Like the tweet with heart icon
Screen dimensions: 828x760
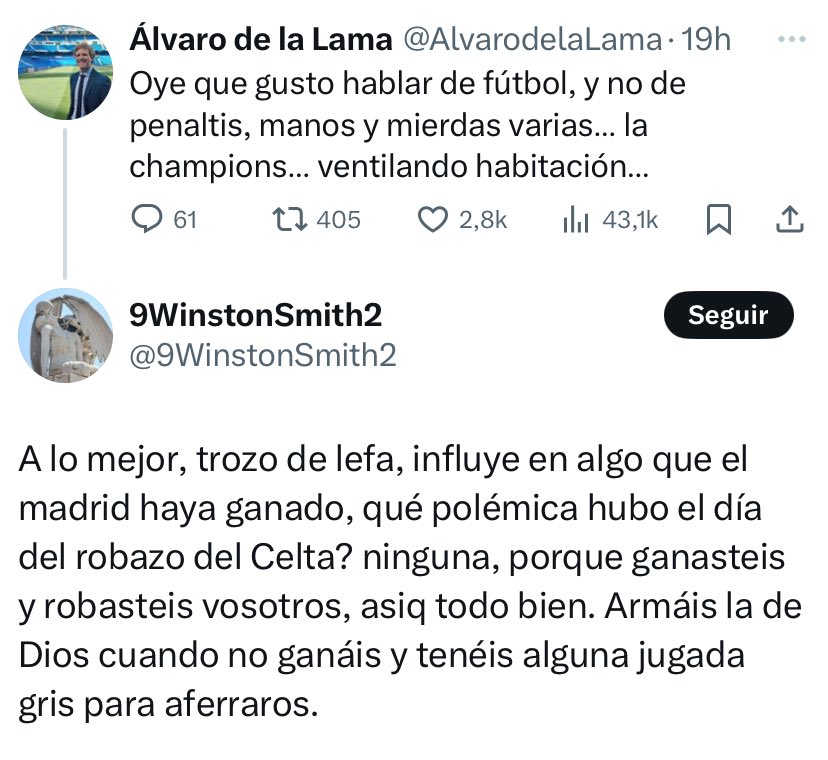pos(433,220)
